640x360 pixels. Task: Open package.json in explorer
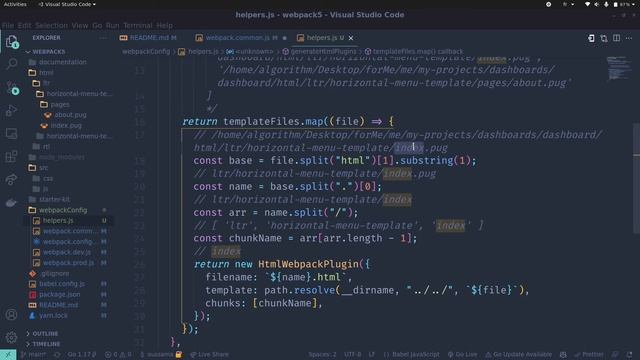(x=59, y=294)
